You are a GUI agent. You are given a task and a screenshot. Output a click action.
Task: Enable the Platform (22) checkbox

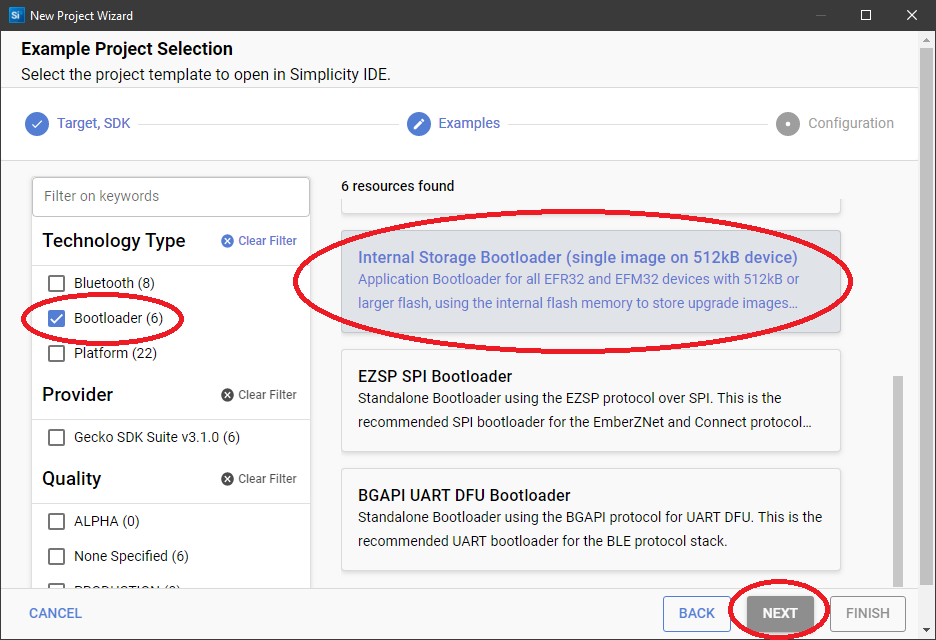tap(57, 353)
